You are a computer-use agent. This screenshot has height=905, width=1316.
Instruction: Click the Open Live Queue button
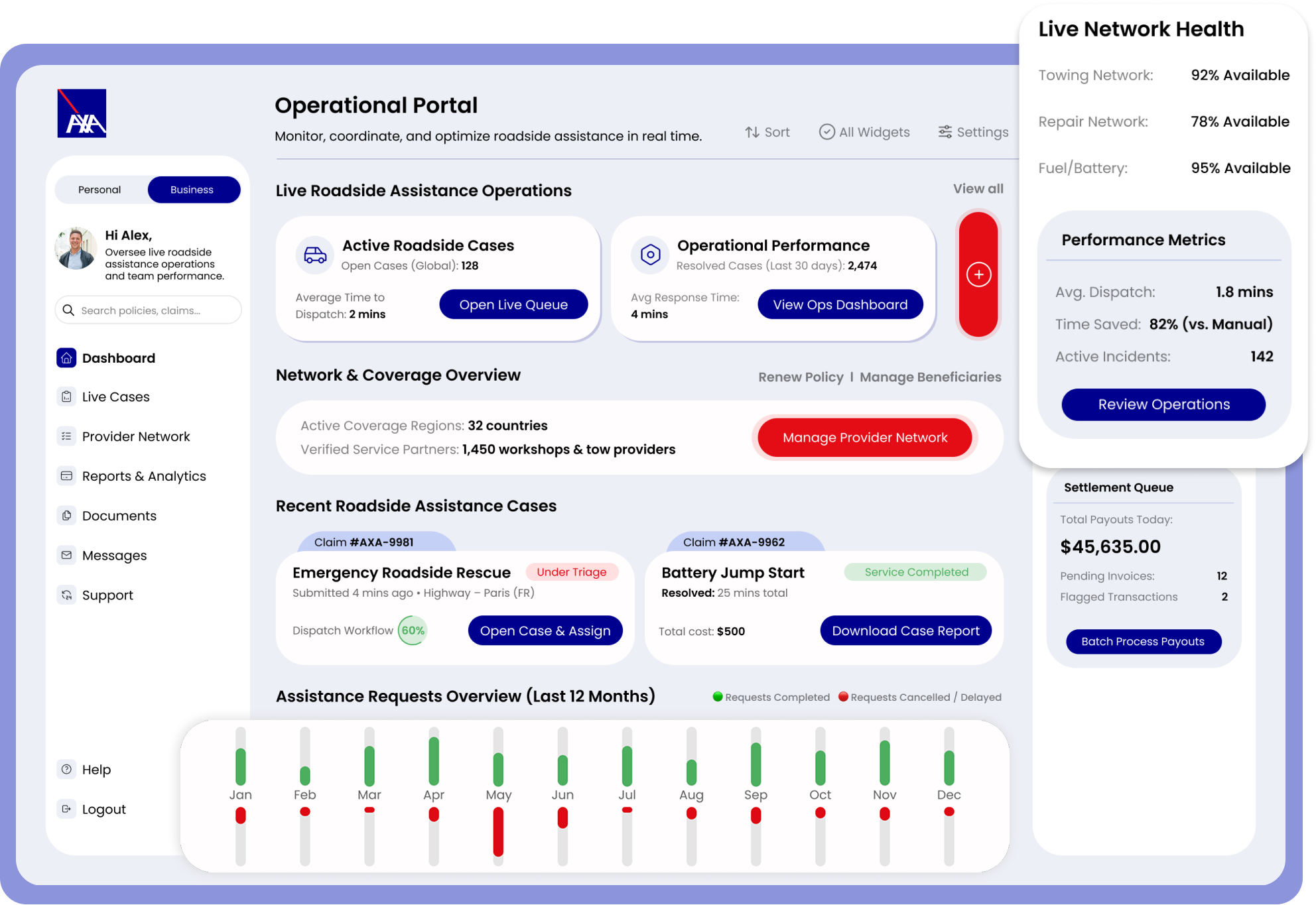pyautogui.click(x=513, y=304)
